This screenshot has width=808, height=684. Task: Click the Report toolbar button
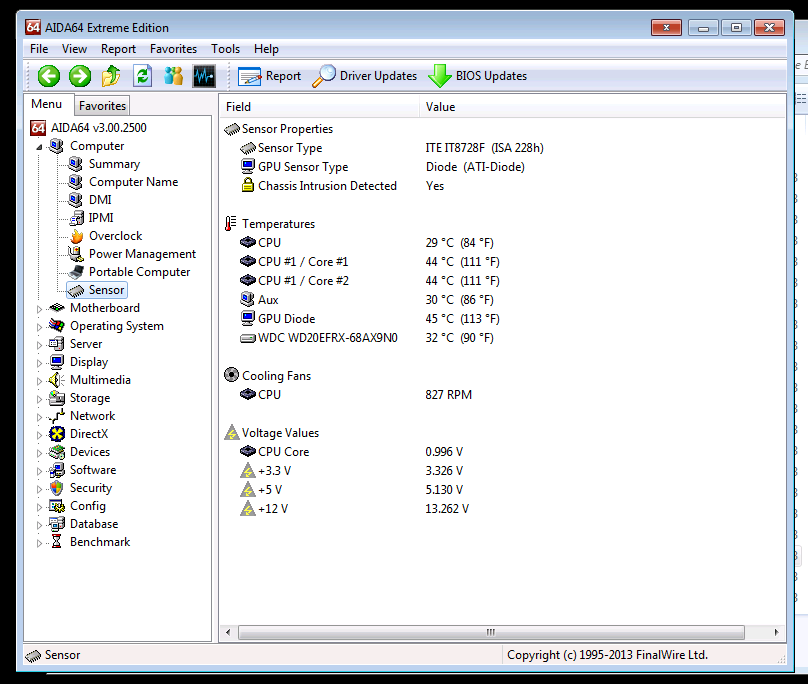click(270, 76)
